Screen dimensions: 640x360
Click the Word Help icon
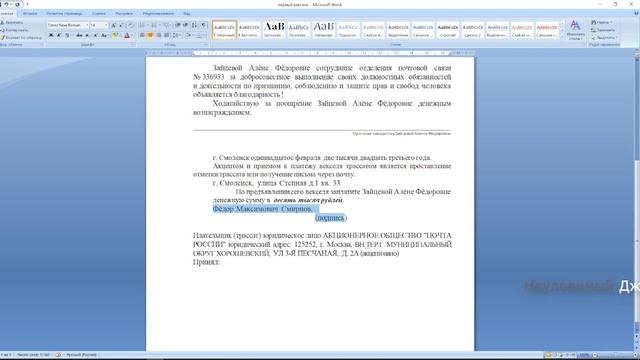[636, 13]
